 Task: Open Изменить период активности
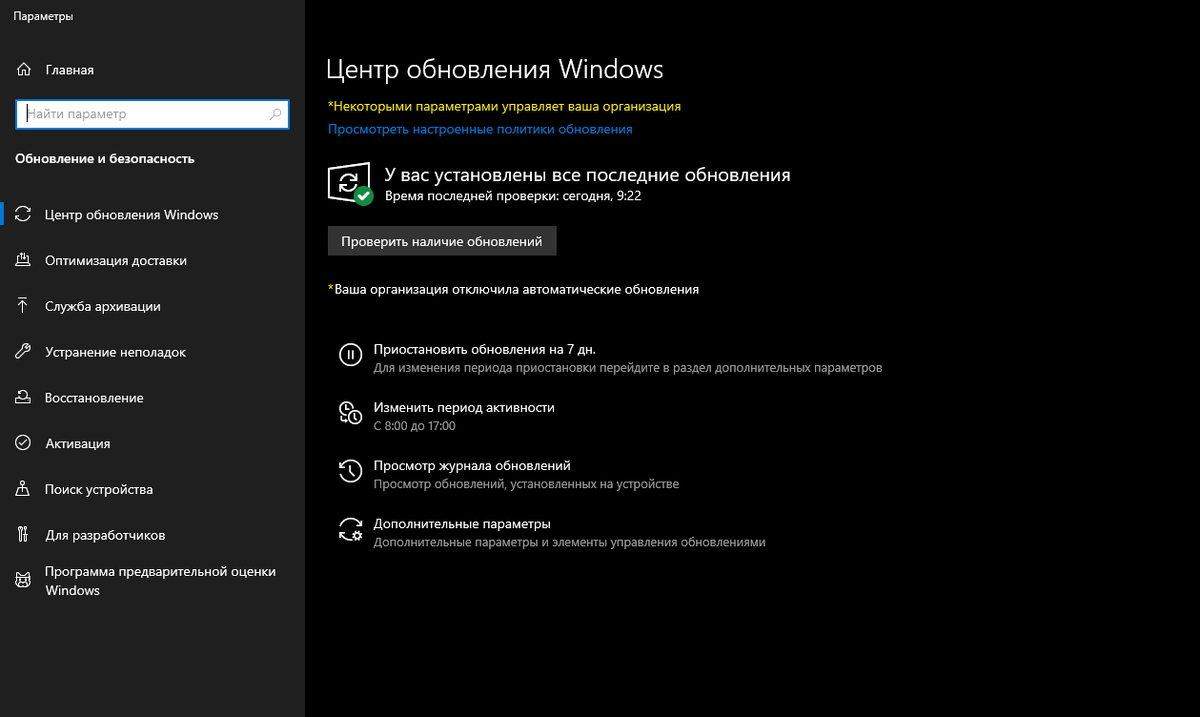click(462, 407)
